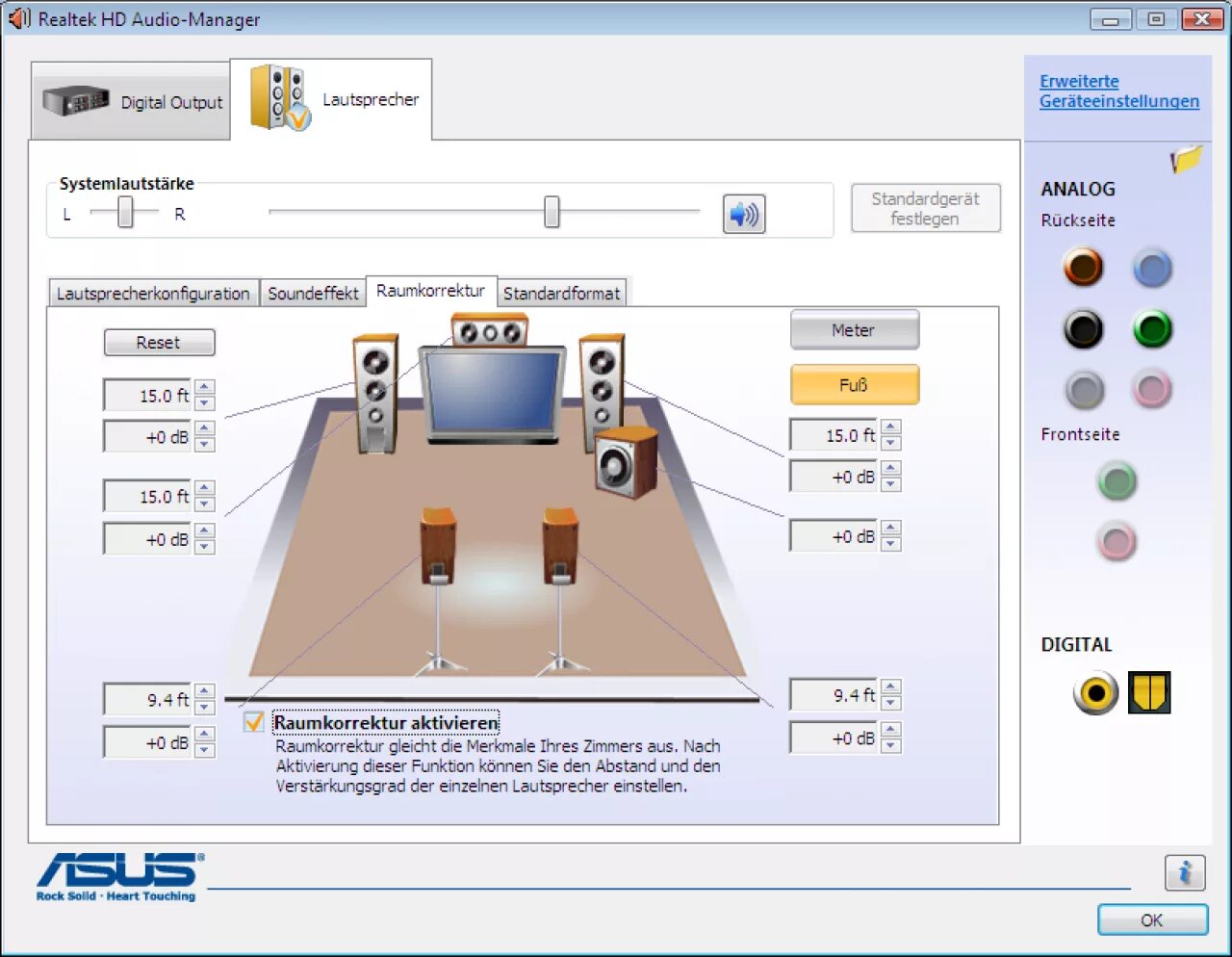Switch to the Digital Output device tab
The height and width of the screenshot is (957, 1232).
click(x=131, y=101)
